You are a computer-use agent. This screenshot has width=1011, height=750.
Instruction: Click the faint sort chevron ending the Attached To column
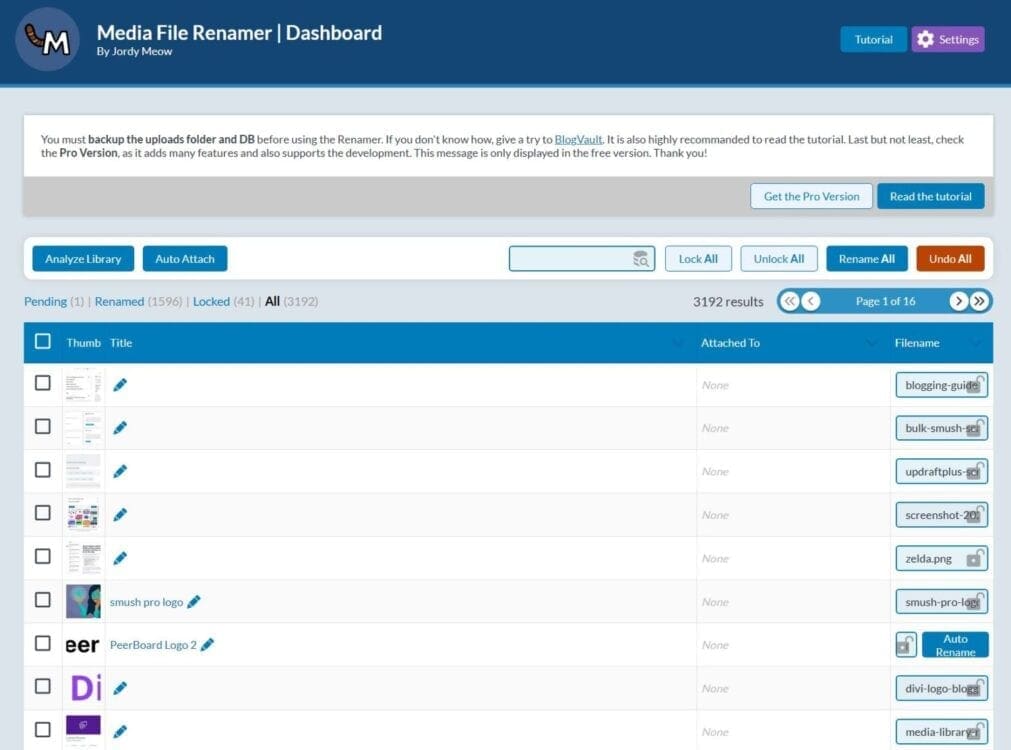[x=872, y=343]
